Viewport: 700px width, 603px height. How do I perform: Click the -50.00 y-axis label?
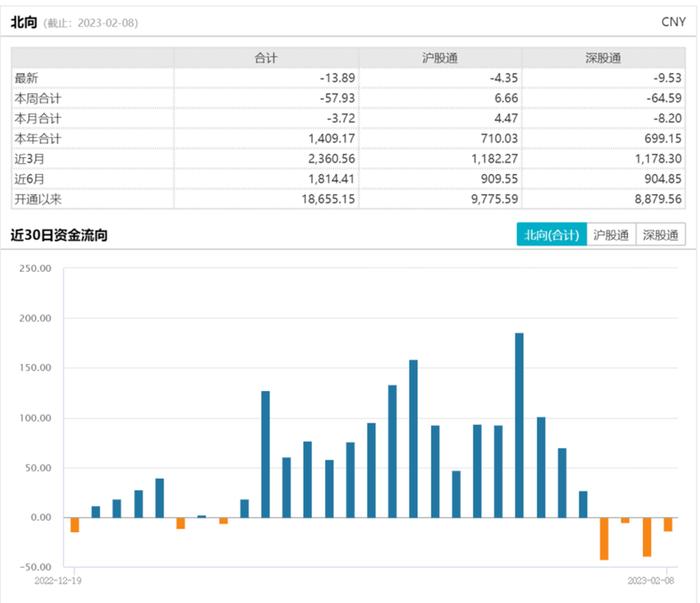click(x=35, y=567)
